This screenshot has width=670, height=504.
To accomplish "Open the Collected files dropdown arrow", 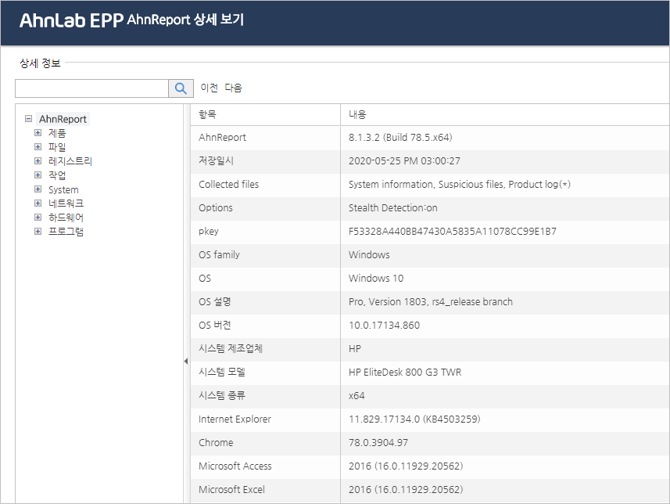I will [x=566, y=184].
